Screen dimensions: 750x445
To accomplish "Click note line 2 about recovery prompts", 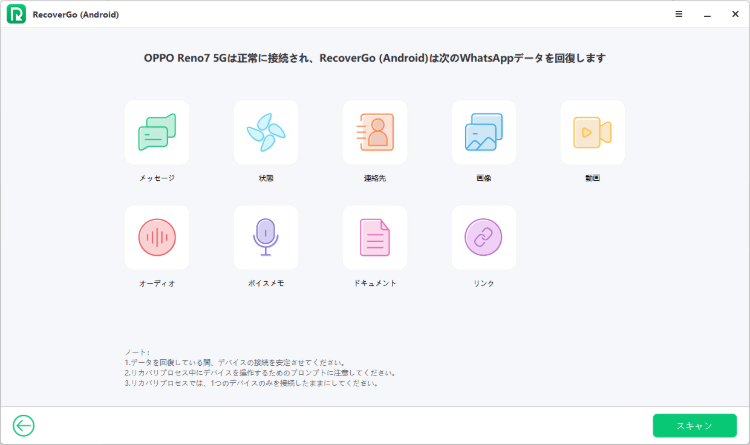I will pyautogui.click(x=260, y=373).
